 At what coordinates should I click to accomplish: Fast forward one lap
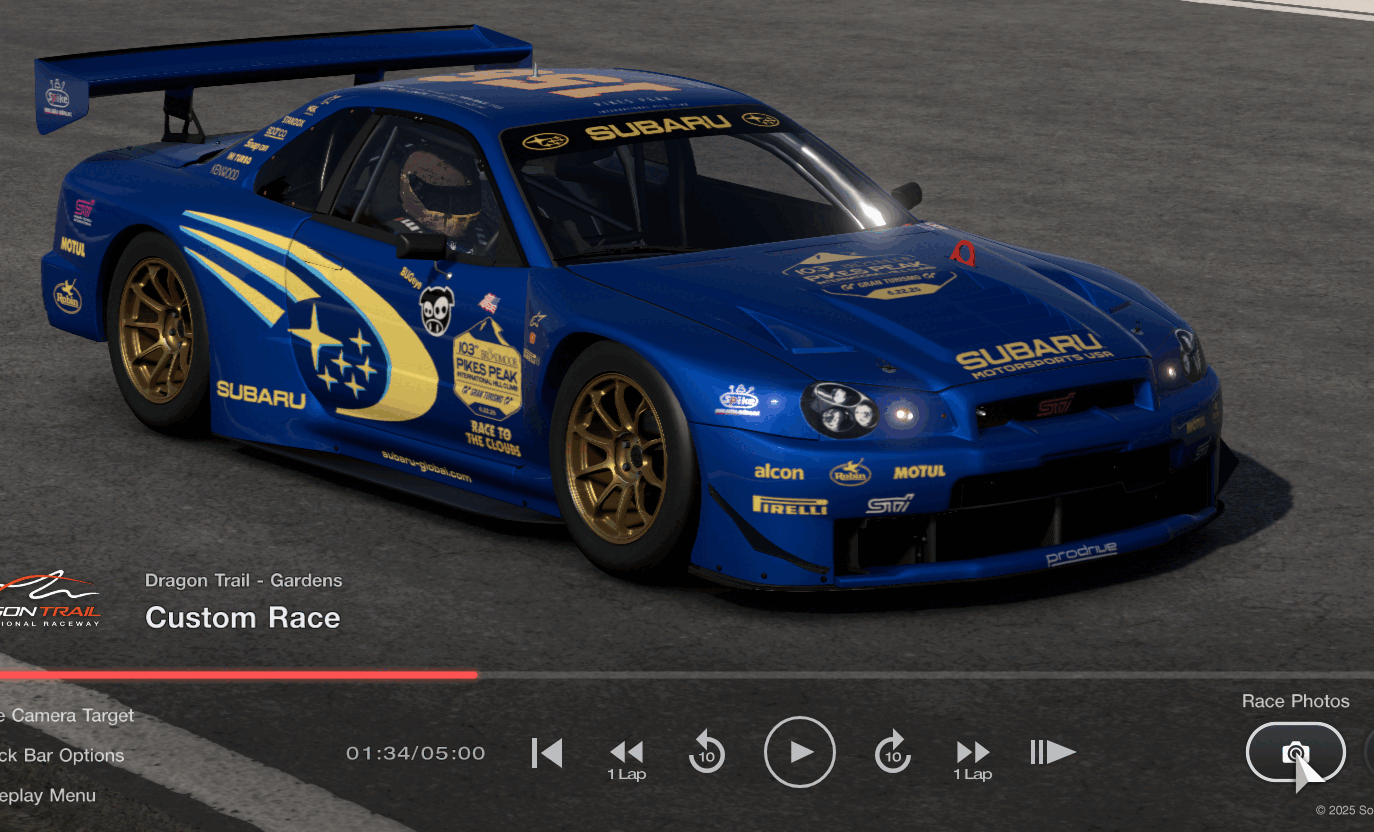coord(972,759)
